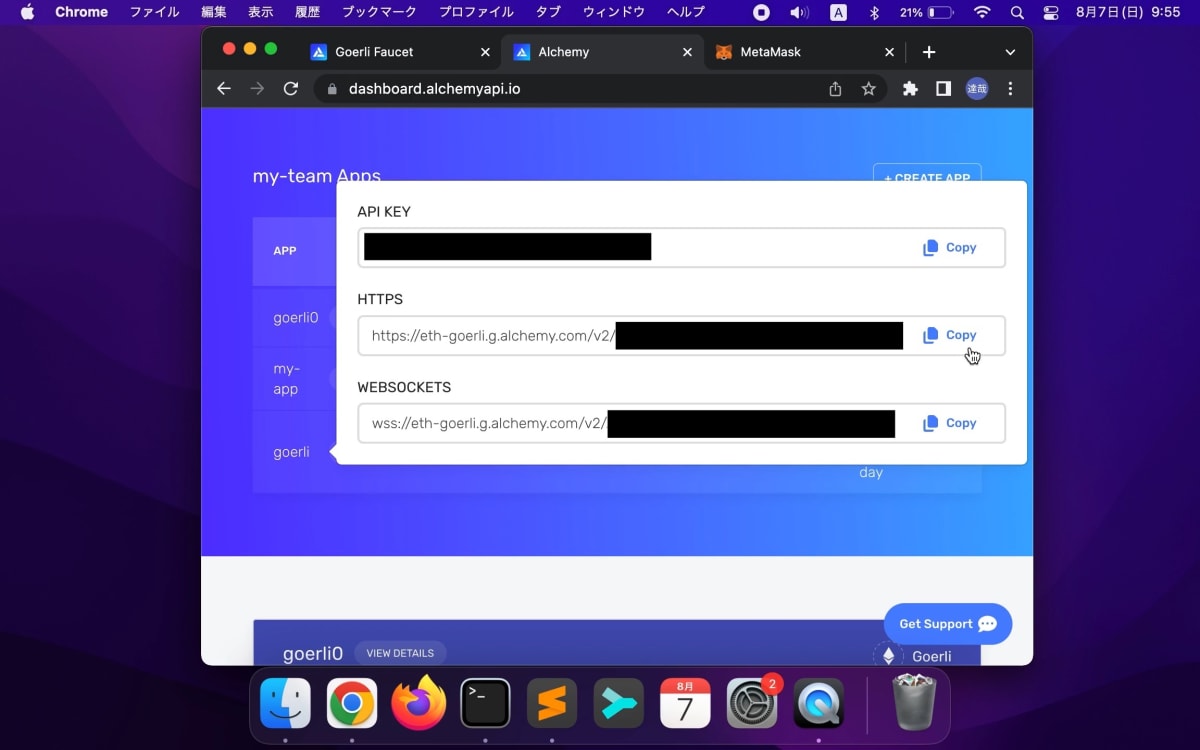Go back to previous page
1200x750 pixels.
coord(224,89)
